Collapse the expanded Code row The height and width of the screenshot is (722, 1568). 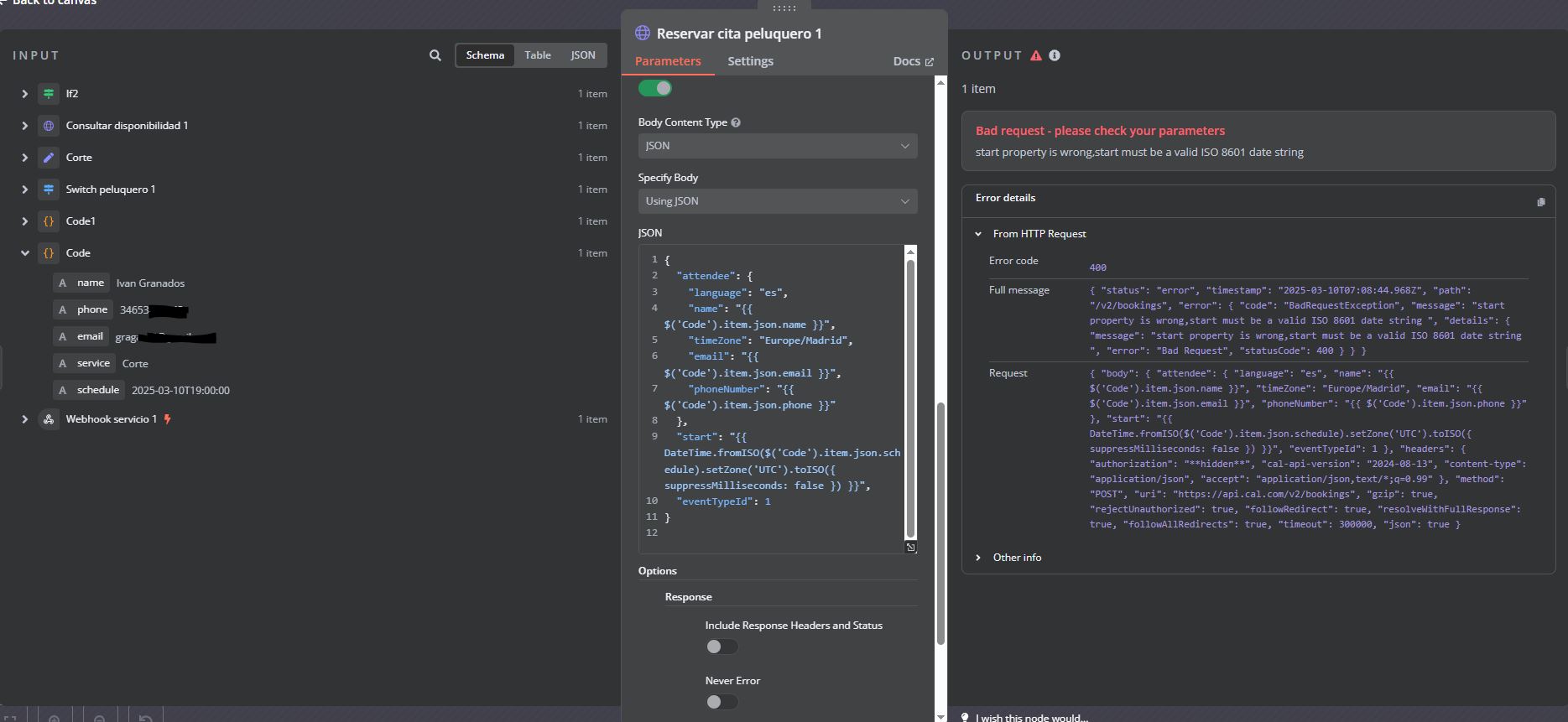[x=24, y=253]
